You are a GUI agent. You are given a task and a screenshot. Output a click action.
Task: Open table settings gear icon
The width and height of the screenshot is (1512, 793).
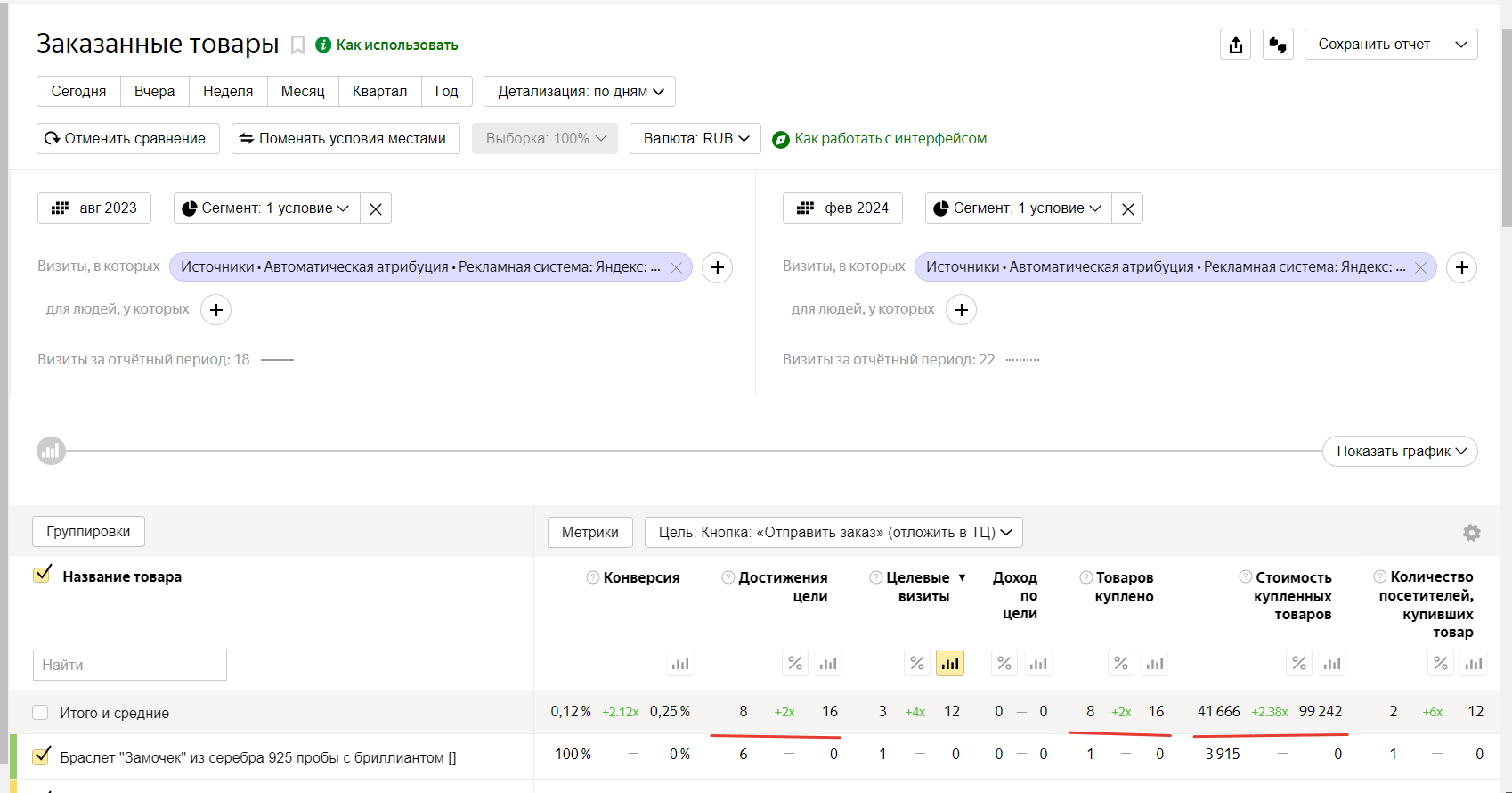(1471, 533)
